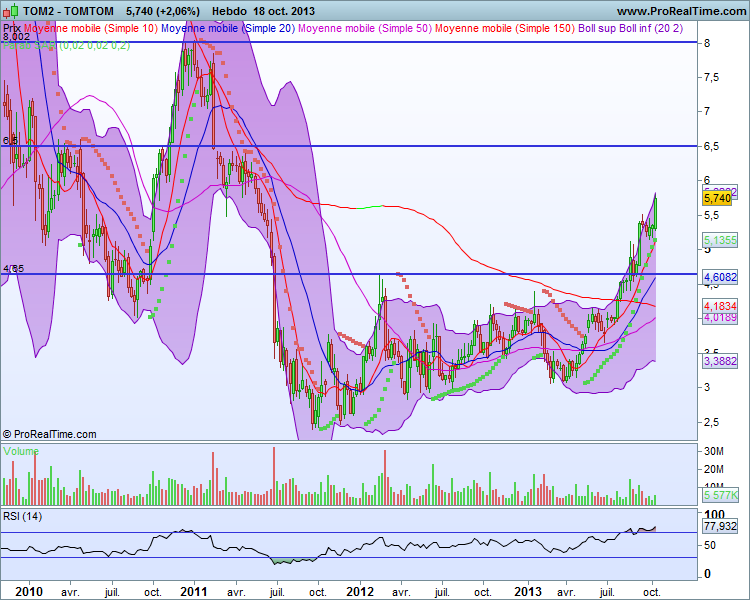Click the 4,1834 red value tag
This screenshot has width=750, height=600.
coord(720,306)
